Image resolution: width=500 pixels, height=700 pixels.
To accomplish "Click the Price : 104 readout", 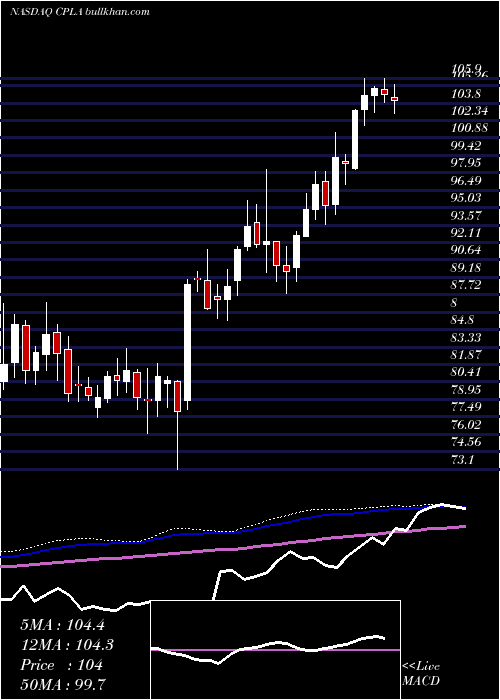I will coord(62,665).
